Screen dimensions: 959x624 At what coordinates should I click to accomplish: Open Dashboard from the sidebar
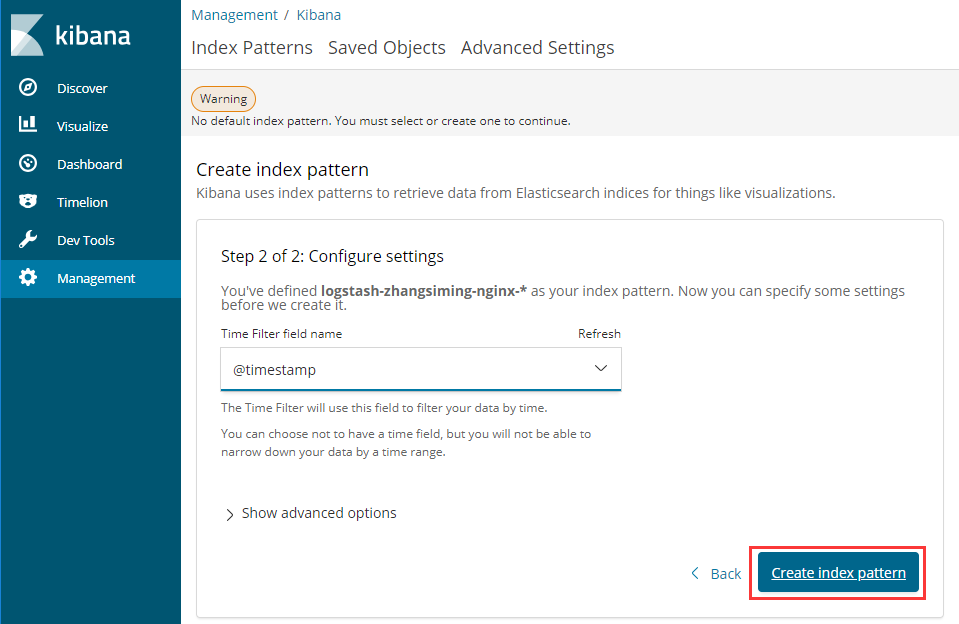tap(89, 164)
